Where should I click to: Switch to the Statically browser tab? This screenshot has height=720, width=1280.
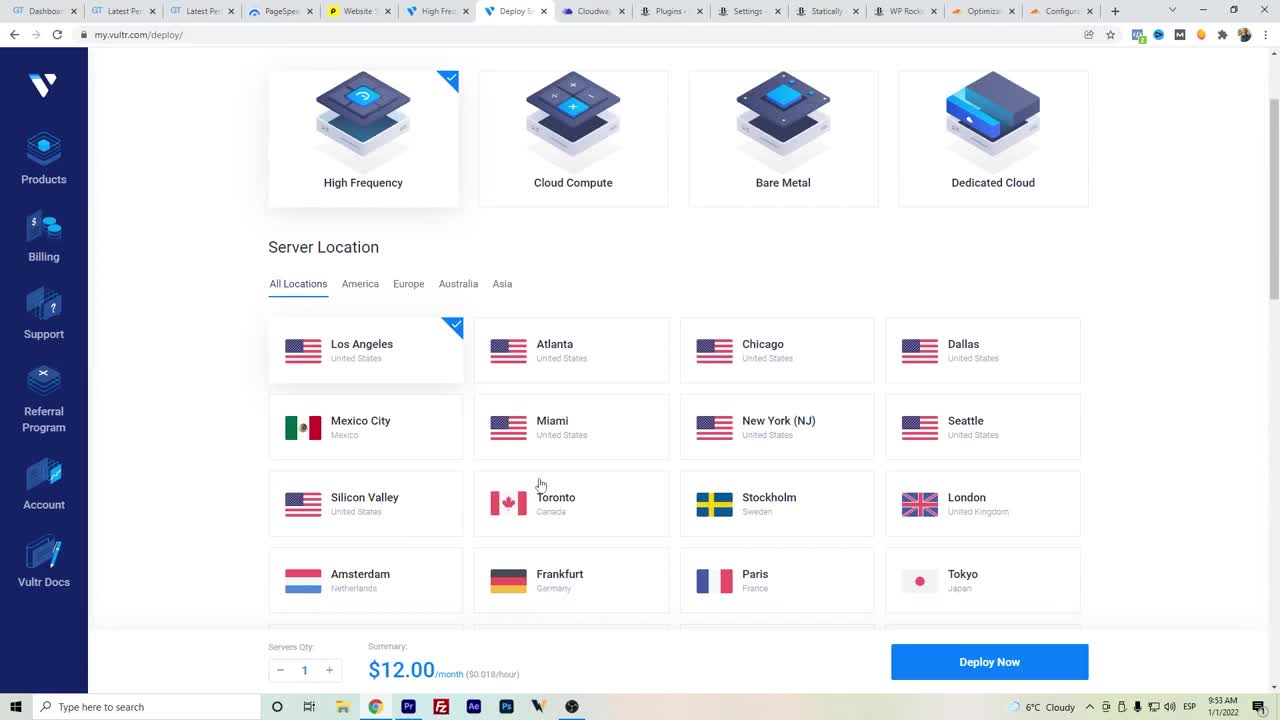[x=827, y=11]
